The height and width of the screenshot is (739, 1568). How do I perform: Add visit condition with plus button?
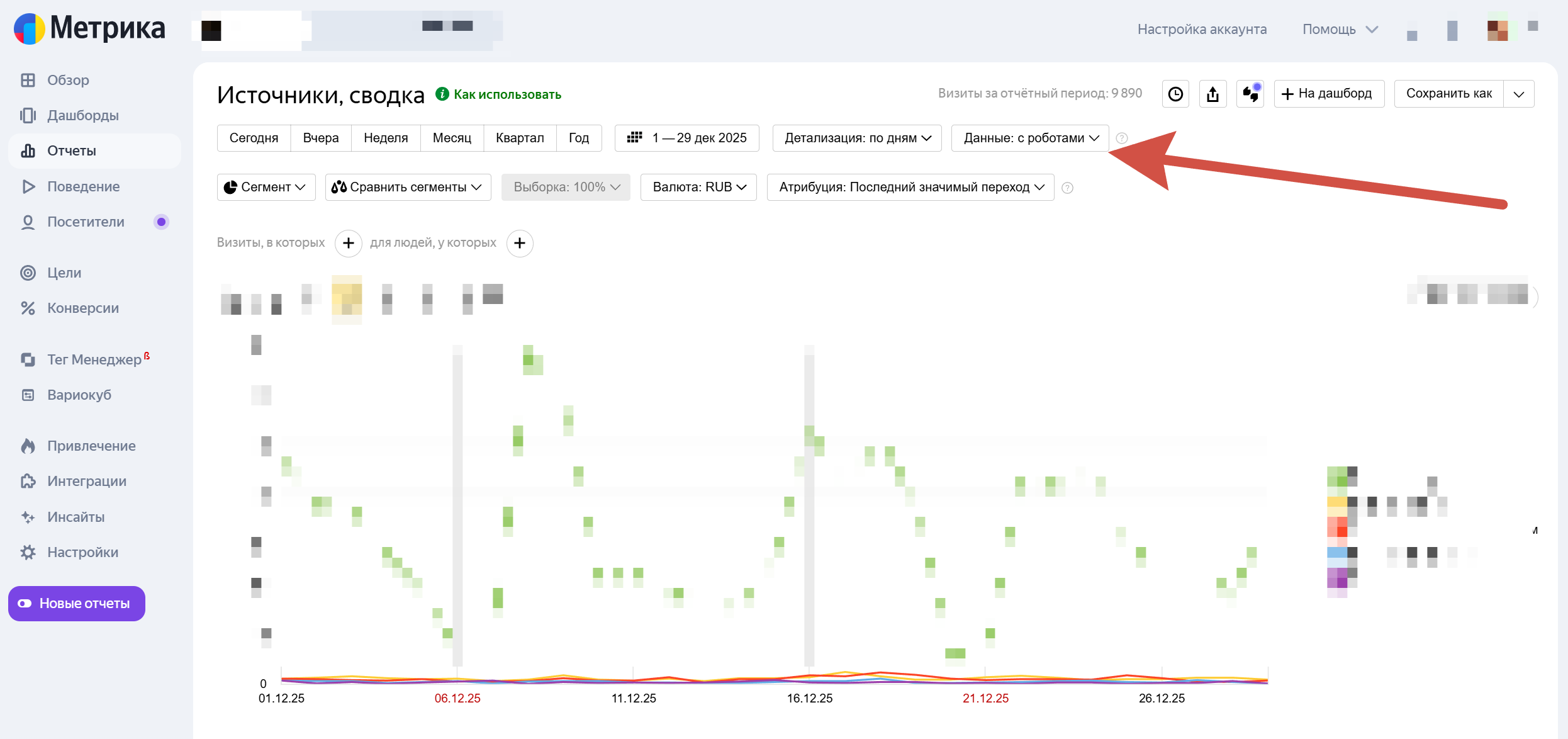click(348, 243)
